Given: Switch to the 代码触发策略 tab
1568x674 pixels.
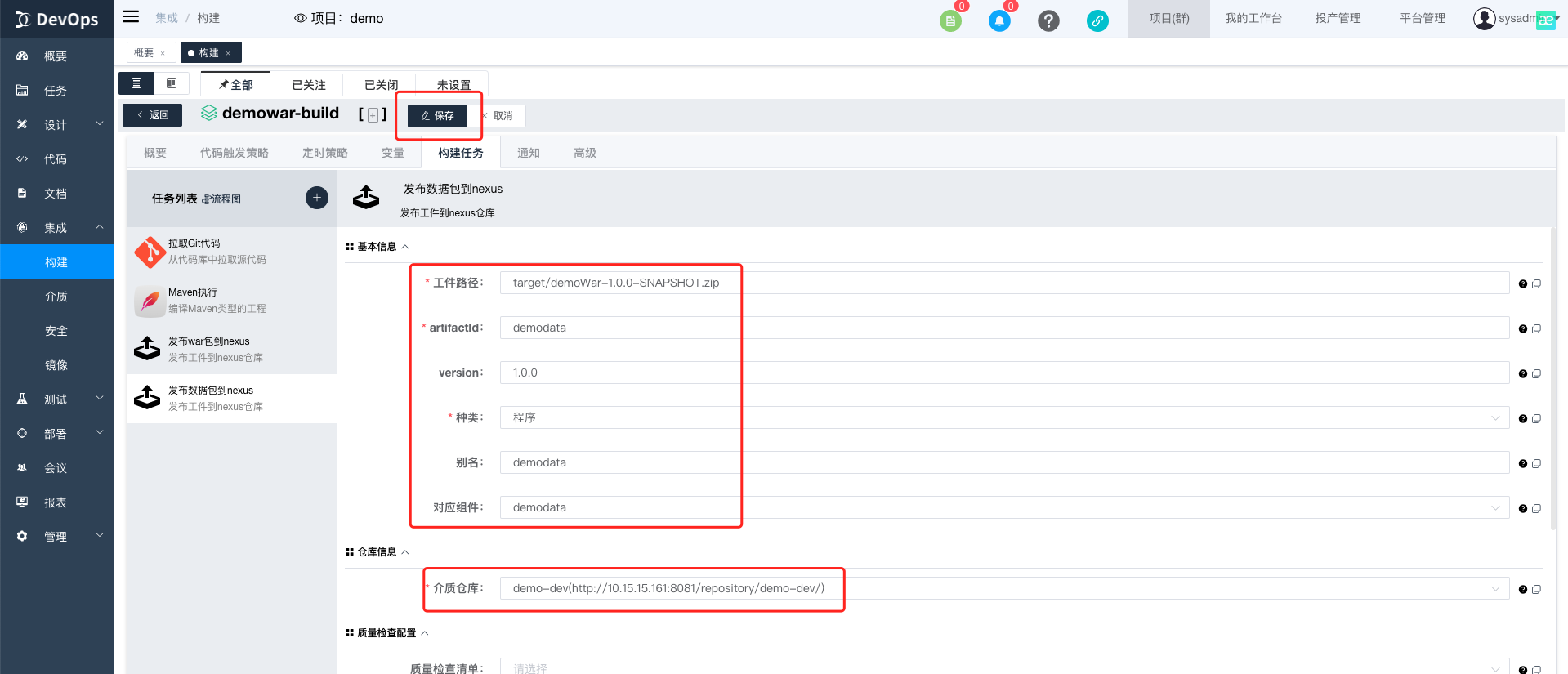Looking at the screenshot, I should (x=235, y=153).
